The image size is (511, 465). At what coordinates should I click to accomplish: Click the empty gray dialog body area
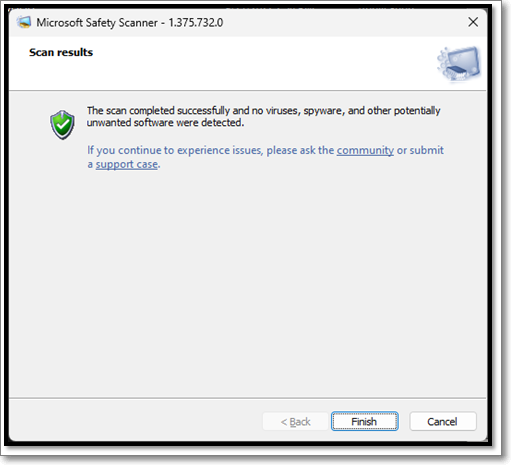247,283
